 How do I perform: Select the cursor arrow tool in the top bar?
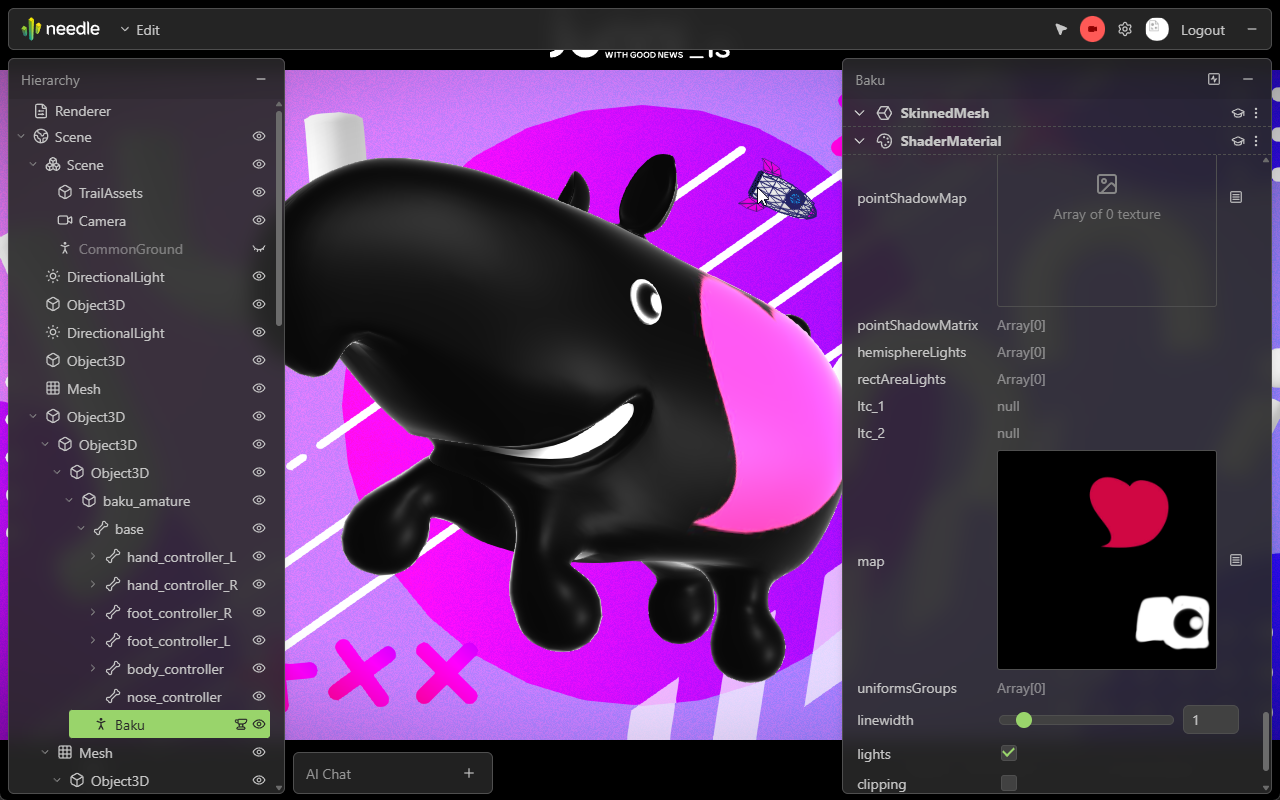(1061, 29)
